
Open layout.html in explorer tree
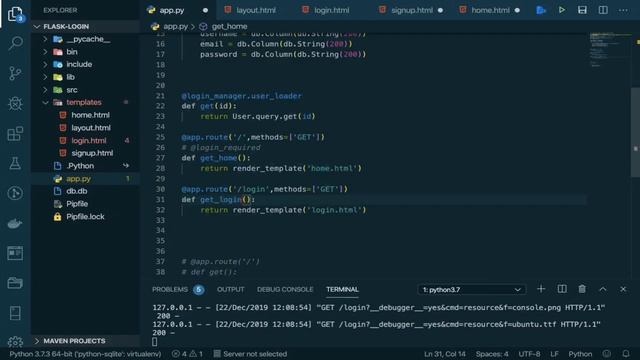(x=91, y=128)
